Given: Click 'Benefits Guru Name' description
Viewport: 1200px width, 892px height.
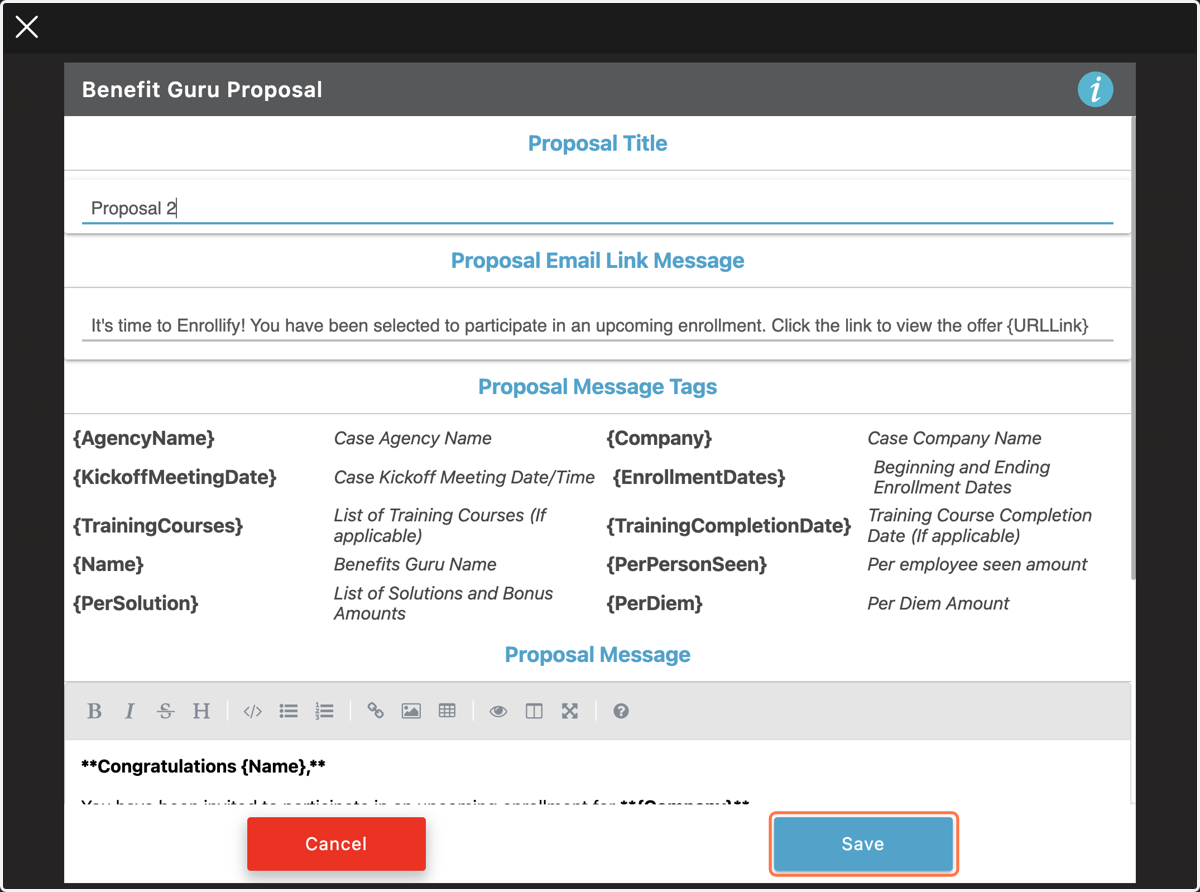Looking at the screenshot, I should 415,564.
